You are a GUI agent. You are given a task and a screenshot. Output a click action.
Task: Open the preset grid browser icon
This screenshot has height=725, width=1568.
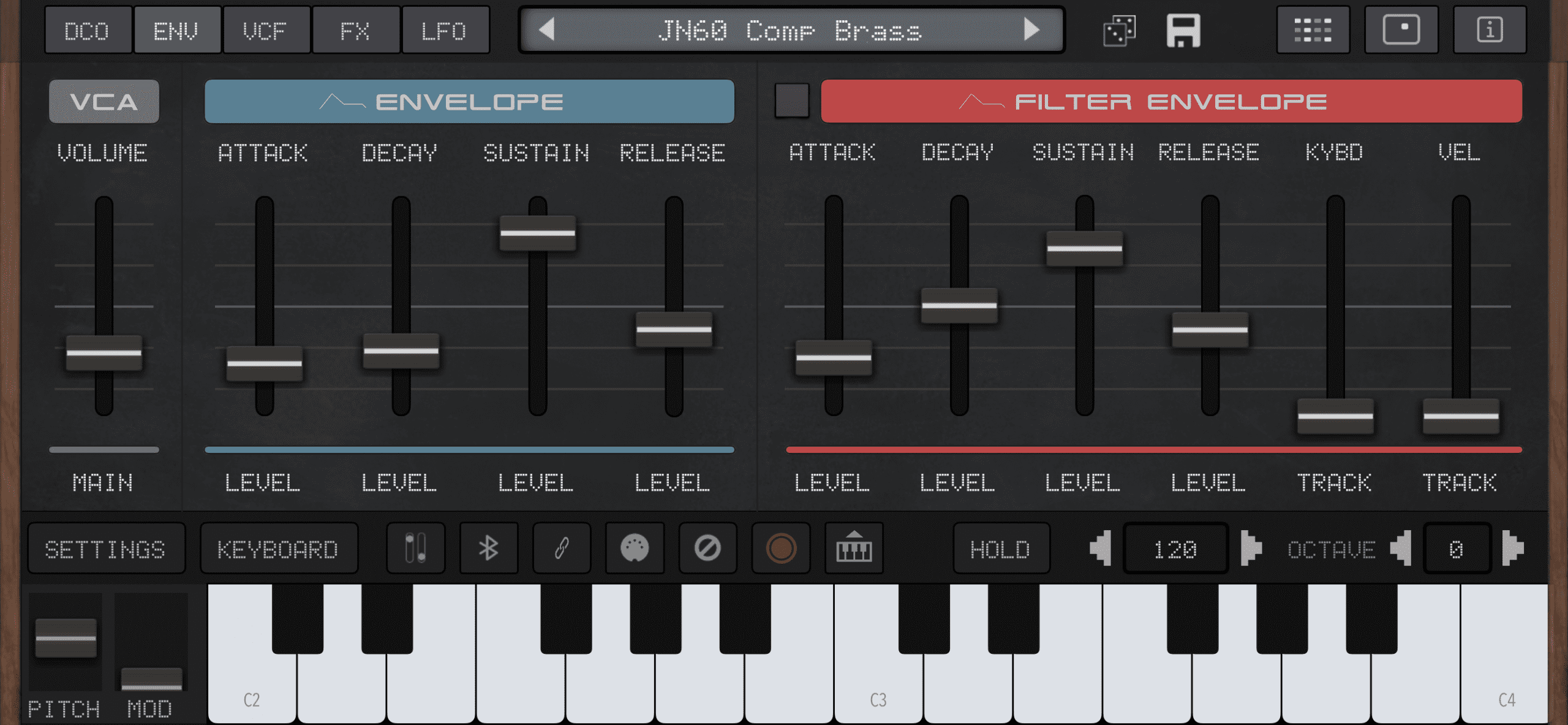[x=1313, y=30]
